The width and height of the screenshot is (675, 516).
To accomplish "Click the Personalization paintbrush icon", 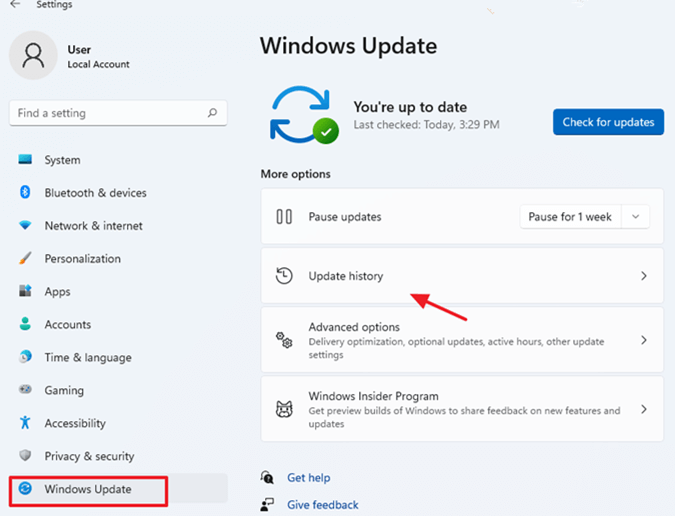I will [x=25, y=259].
